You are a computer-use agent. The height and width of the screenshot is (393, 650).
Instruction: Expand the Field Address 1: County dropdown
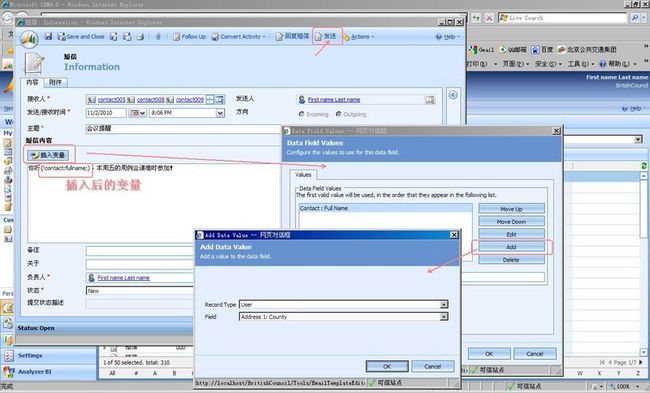(x=444, y=317)
